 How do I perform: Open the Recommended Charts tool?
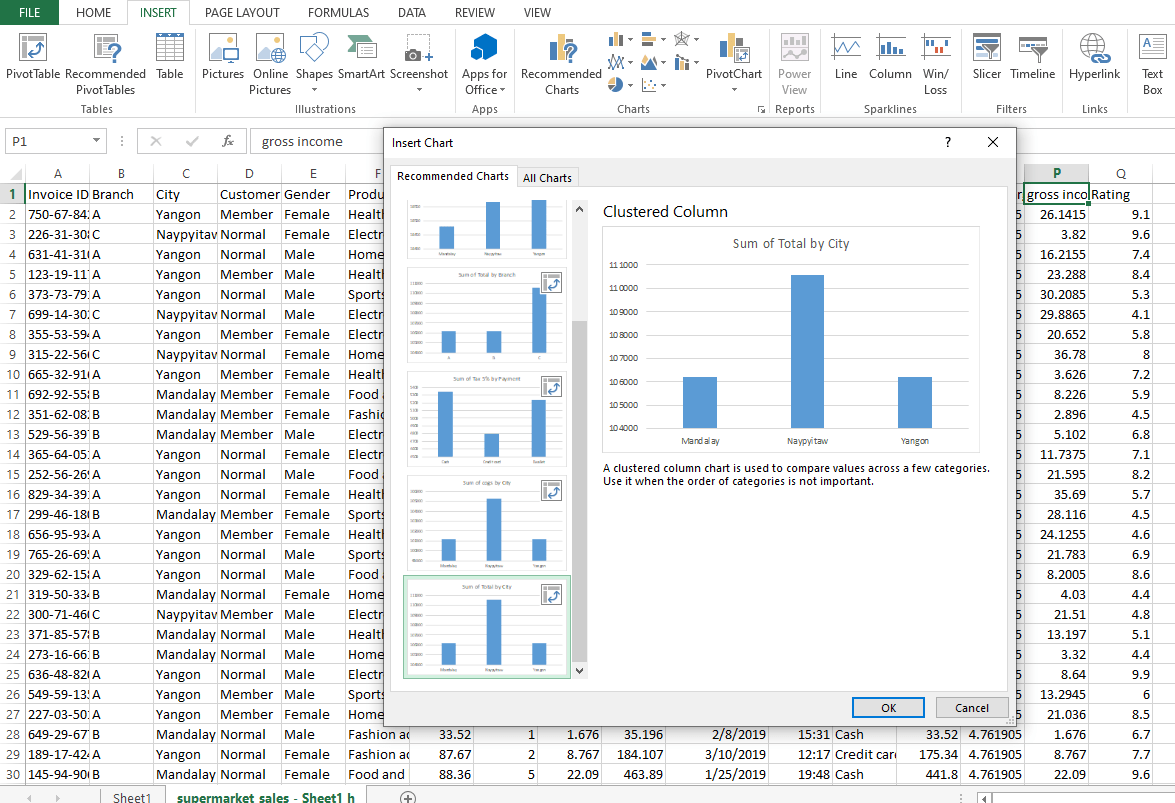click(560, 63)
